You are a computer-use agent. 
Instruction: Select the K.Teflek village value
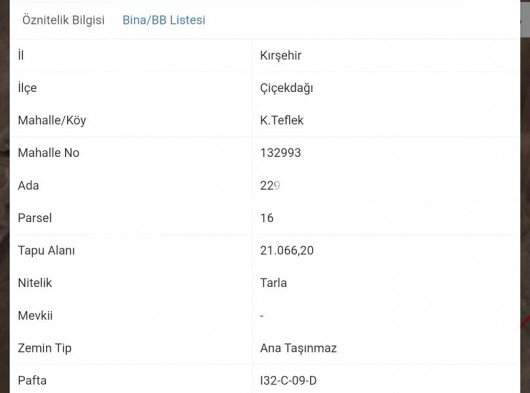tap(282, 120)
